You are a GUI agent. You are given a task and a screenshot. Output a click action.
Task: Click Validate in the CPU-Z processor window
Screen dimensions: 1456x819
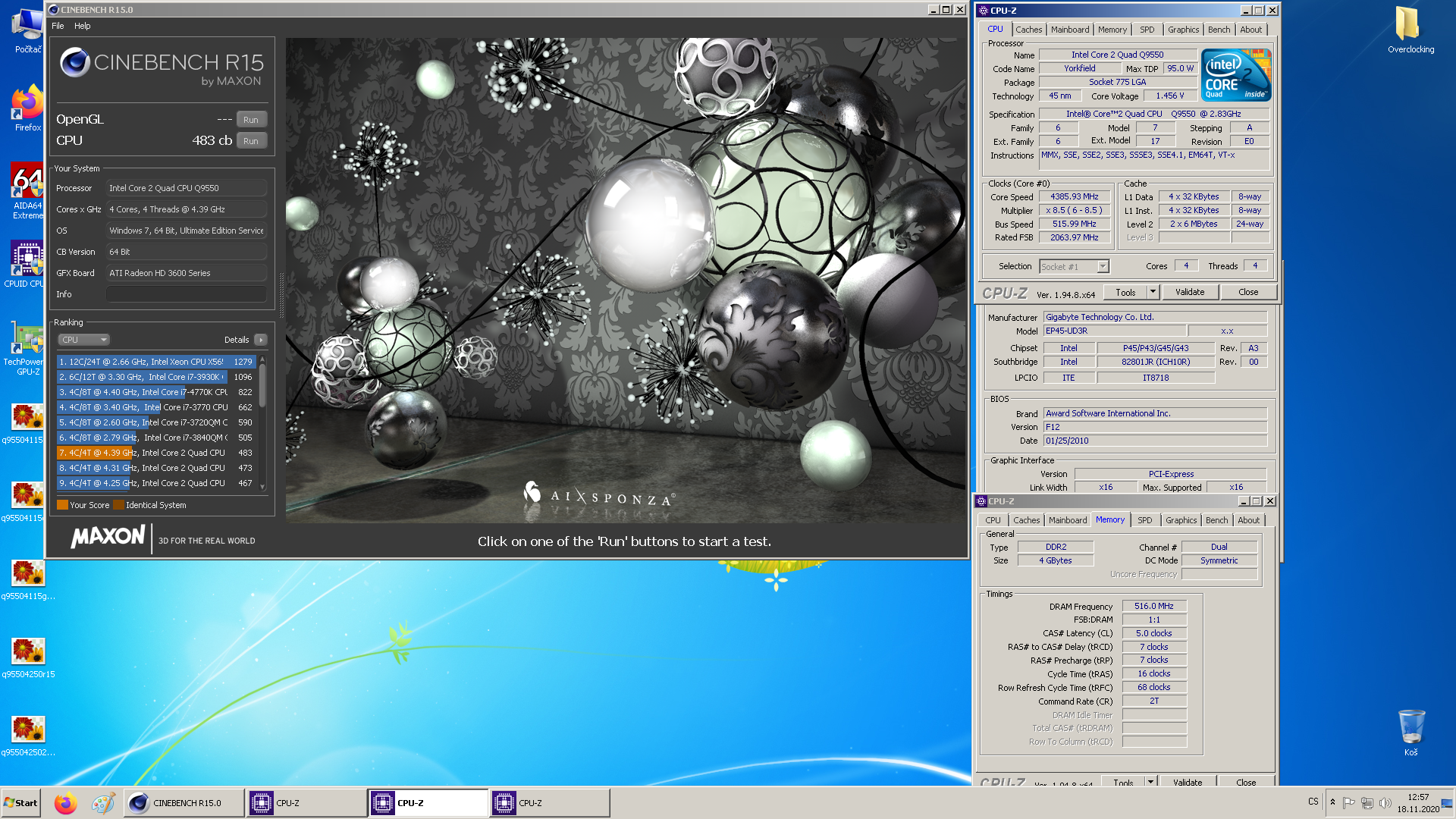[x=1189, y=292]
